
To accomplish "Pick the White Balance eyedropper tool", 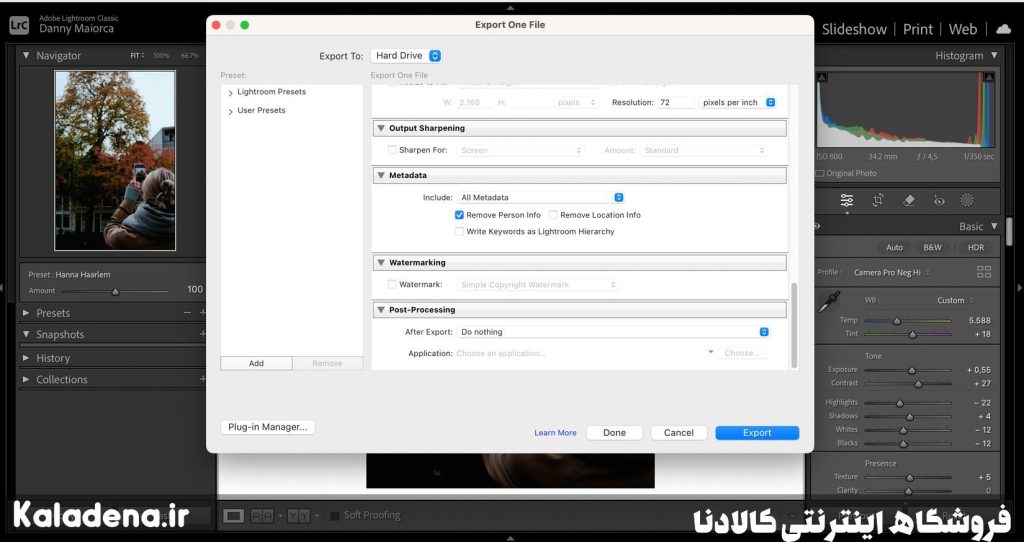I will (x=829, y=302).
